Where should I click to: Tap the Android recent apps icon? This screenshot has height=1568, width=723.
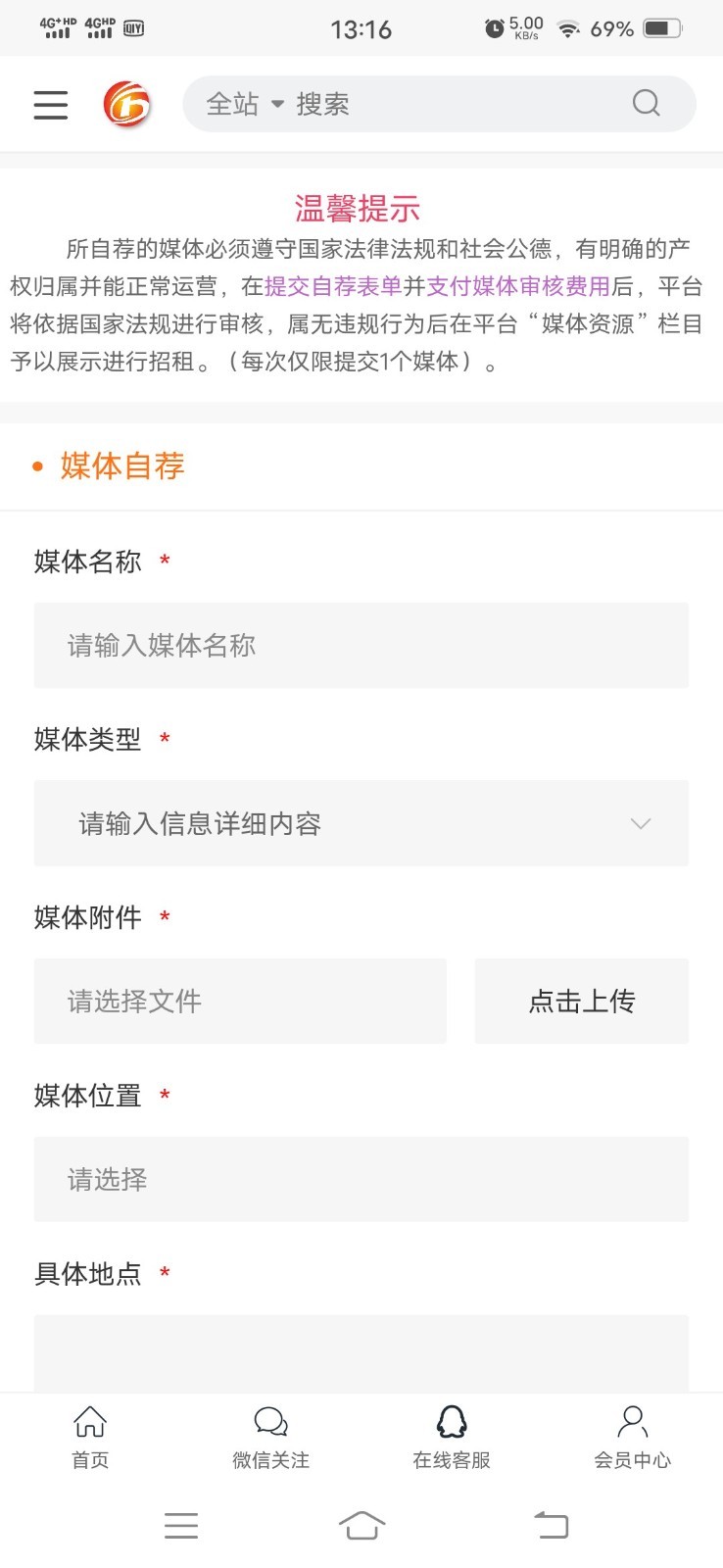click(181, 1525)
